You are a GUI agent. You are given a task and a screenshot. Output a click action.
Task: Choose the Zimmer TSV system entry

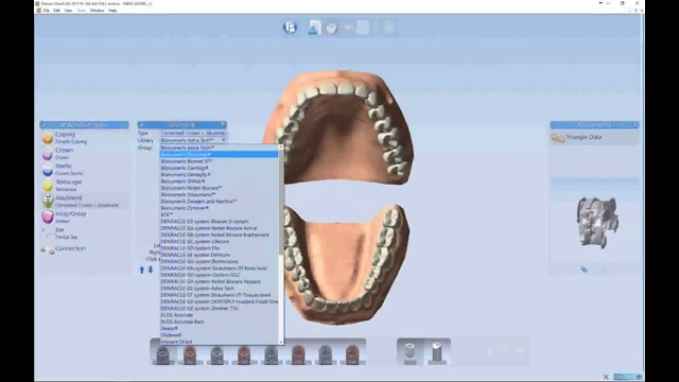(x=200, y=308)
